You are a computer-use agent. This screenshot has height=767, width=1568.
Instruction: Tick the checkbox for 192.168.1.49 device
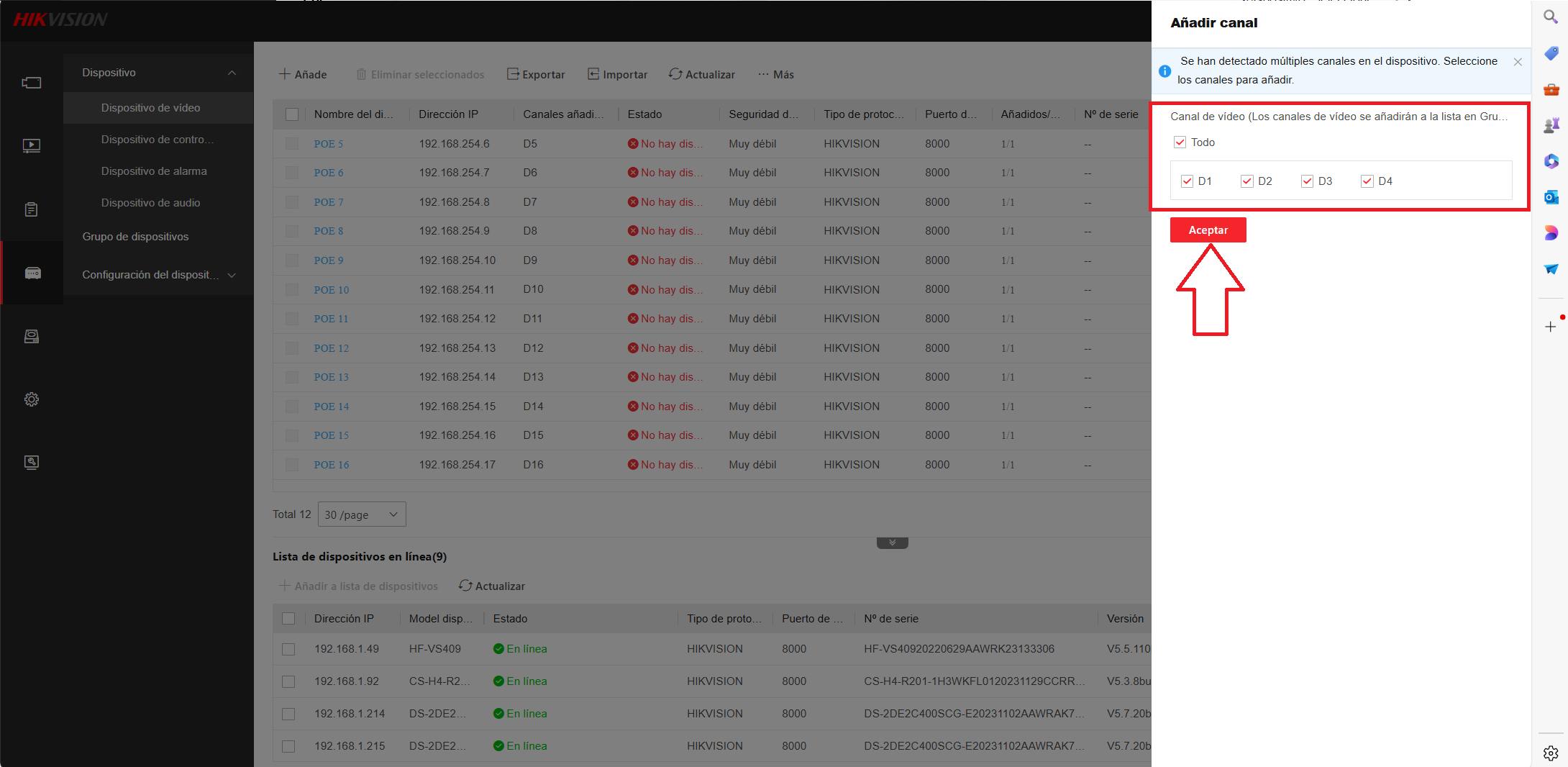click(x=288, y=649)
